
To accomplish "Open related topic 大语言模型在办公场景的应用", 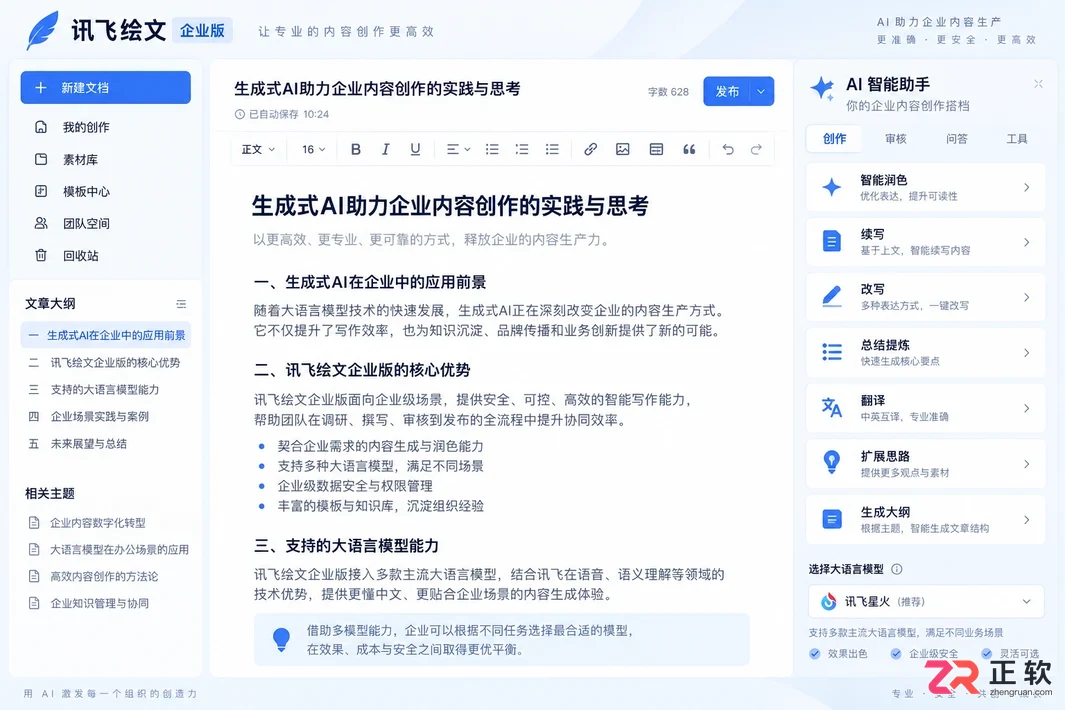I will pos(119,549).
